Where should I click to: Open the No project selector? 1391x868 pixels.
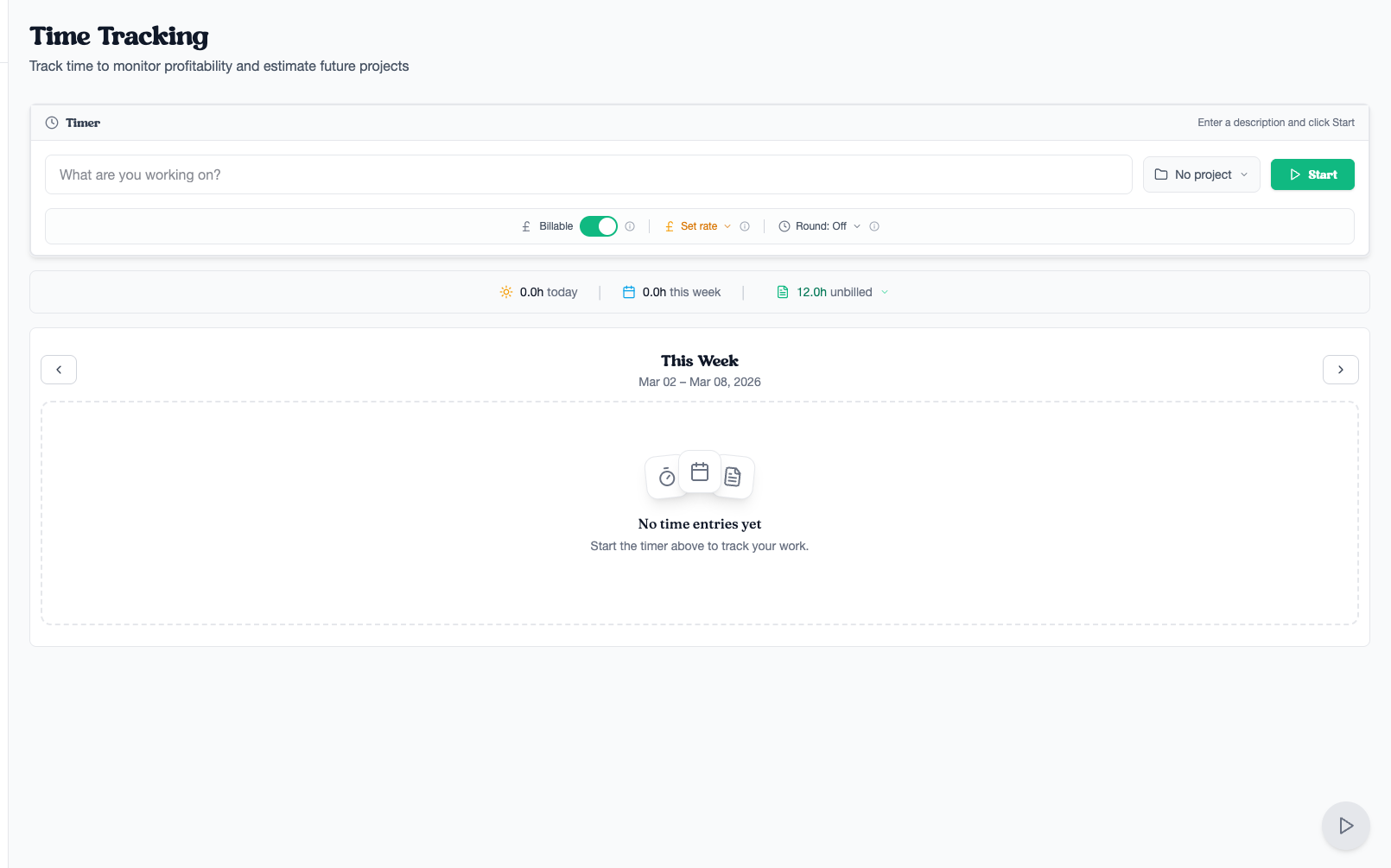point(1201,174)
